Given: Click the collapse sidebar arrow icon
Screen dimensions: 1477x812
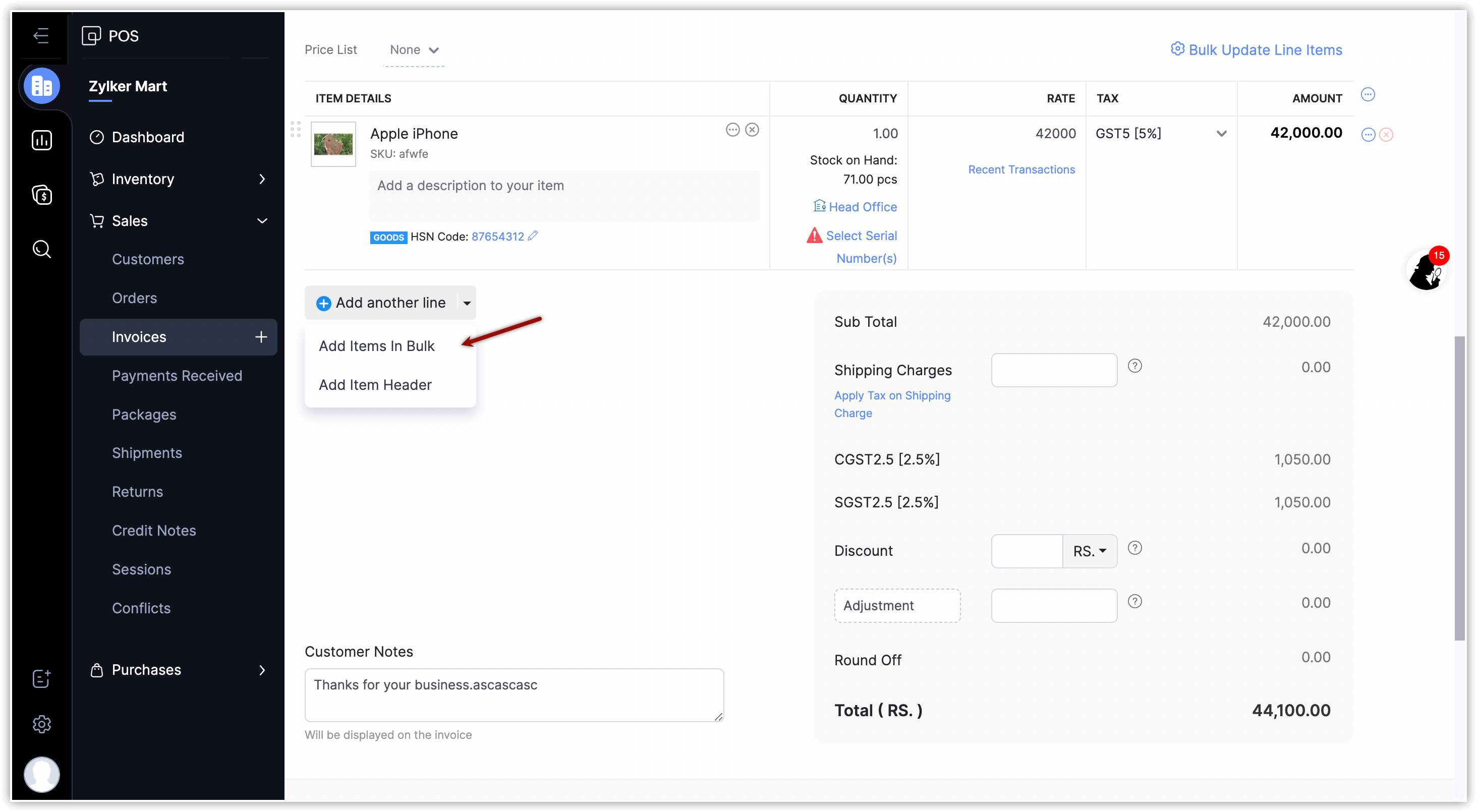Looking at the screenshot, I should click(x=41, y=35).
